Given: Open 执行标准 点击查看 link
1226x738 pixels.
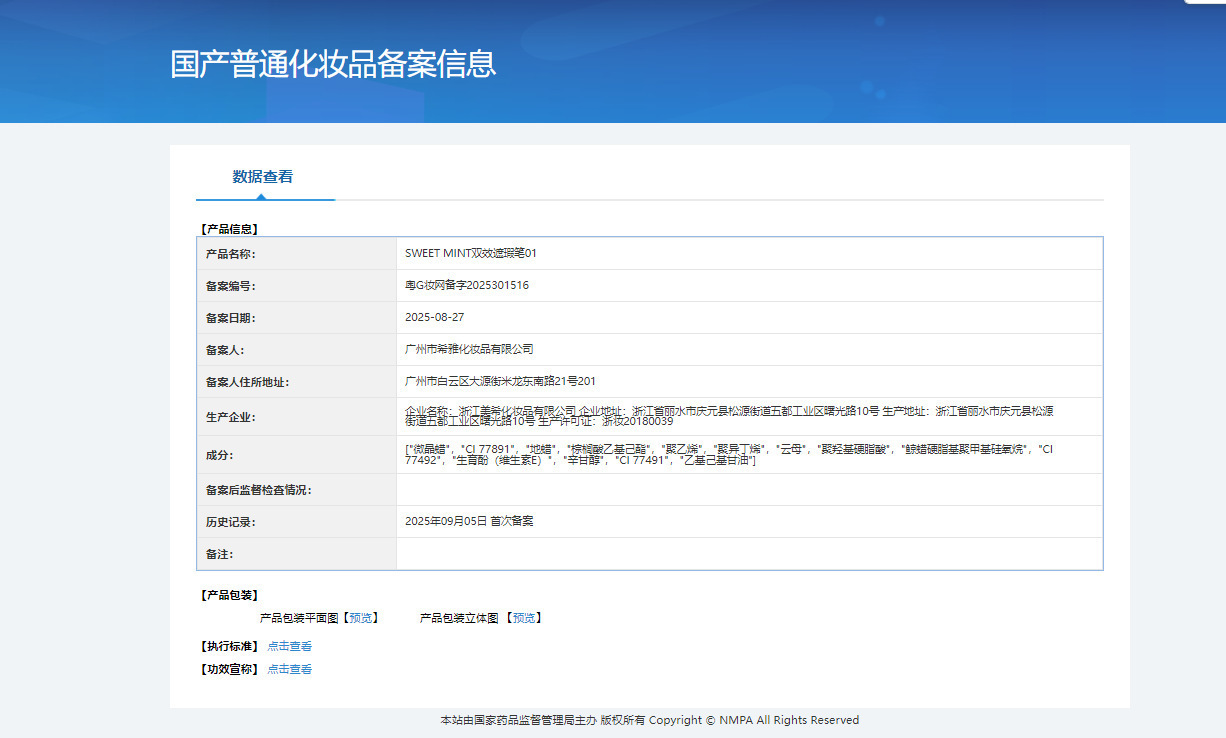Looking at the screenshot, I should [x=289, y=646].
